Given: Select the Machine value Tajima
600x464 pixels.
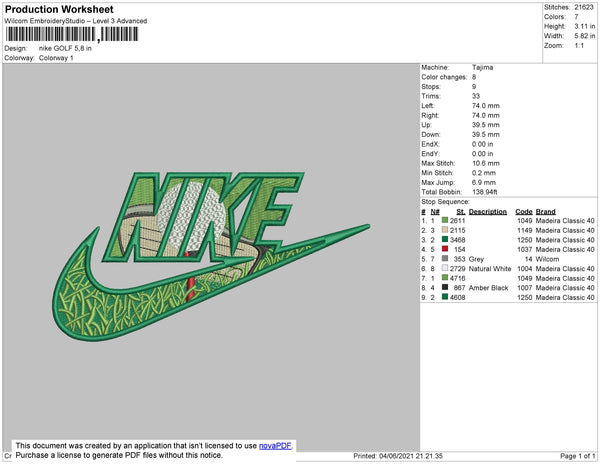Looking at the screenshot, I should coord(482,67).
